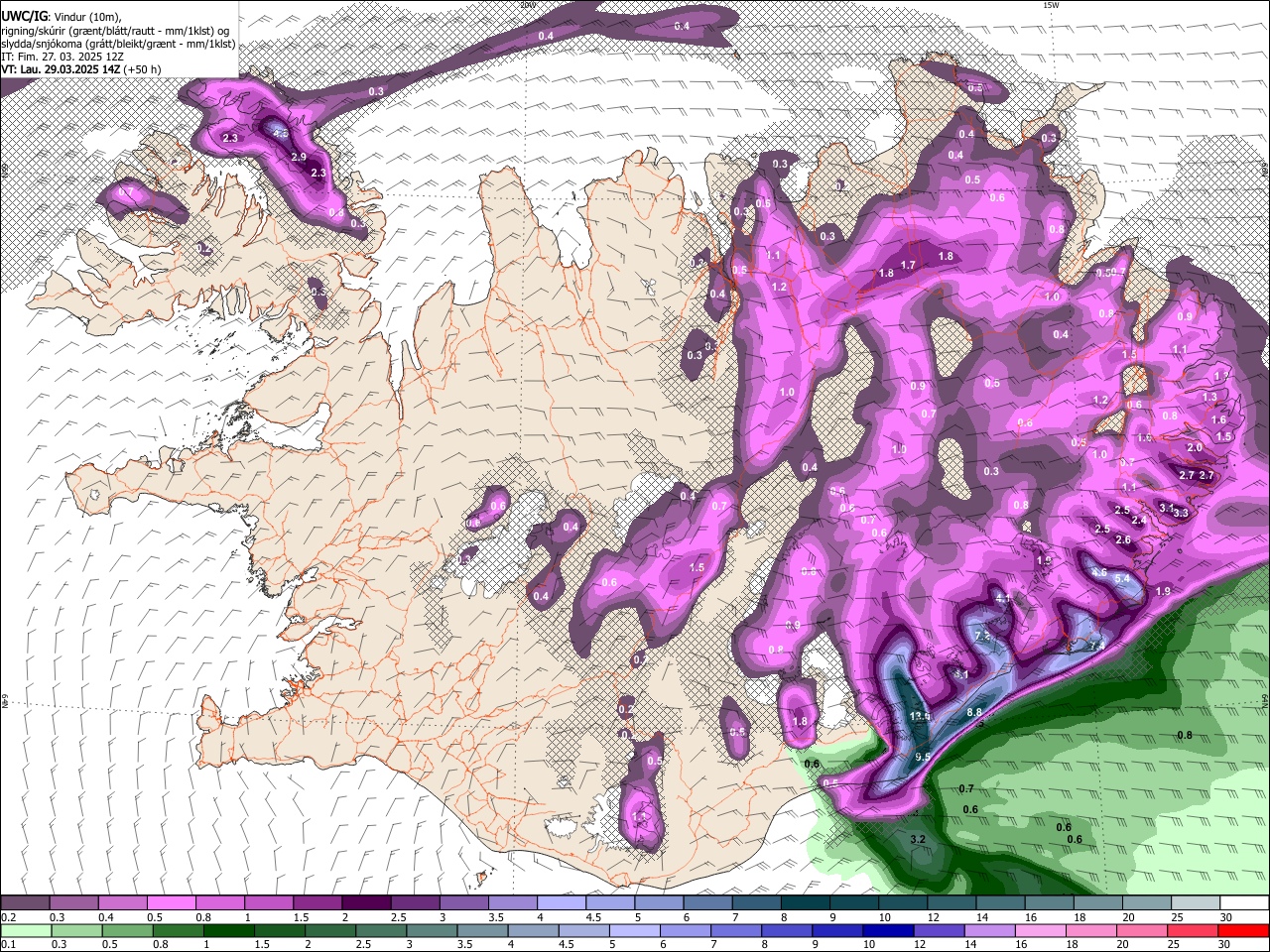Viewport: 1270px width, 952px height.
Task: Click the 2.0 precipitation value on the map
Action: click(1195, 448)
